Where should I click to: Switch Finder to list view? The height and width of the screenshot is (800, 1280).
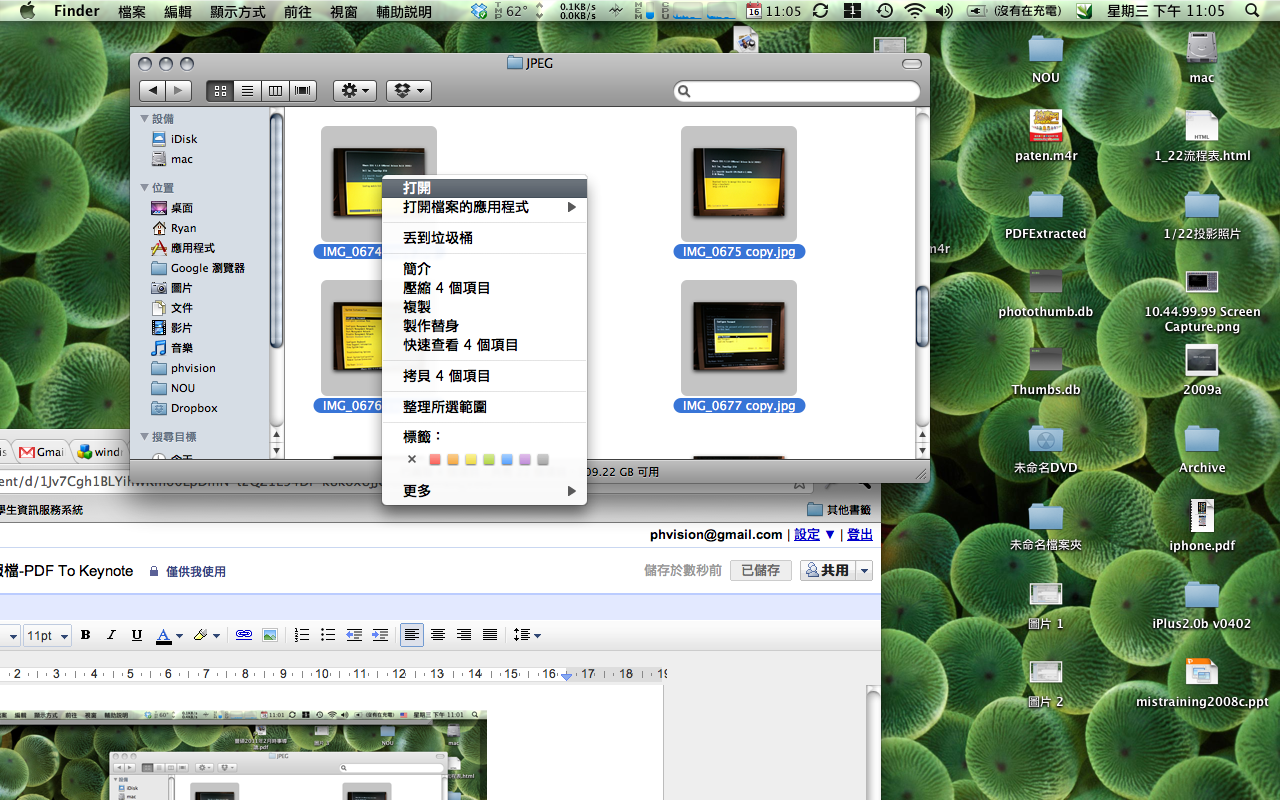coord(247,91)
